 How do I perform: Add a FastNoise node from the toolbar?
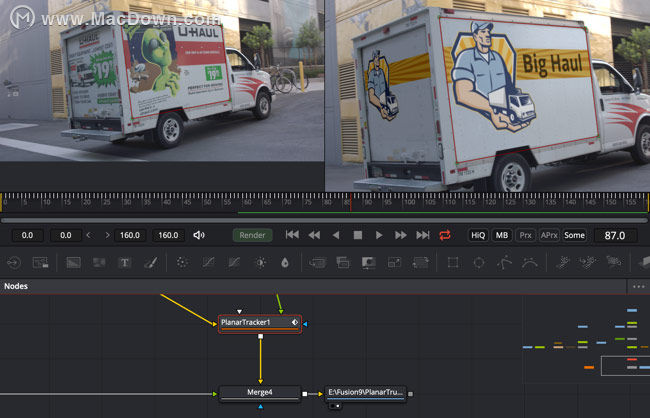point(99,262)
